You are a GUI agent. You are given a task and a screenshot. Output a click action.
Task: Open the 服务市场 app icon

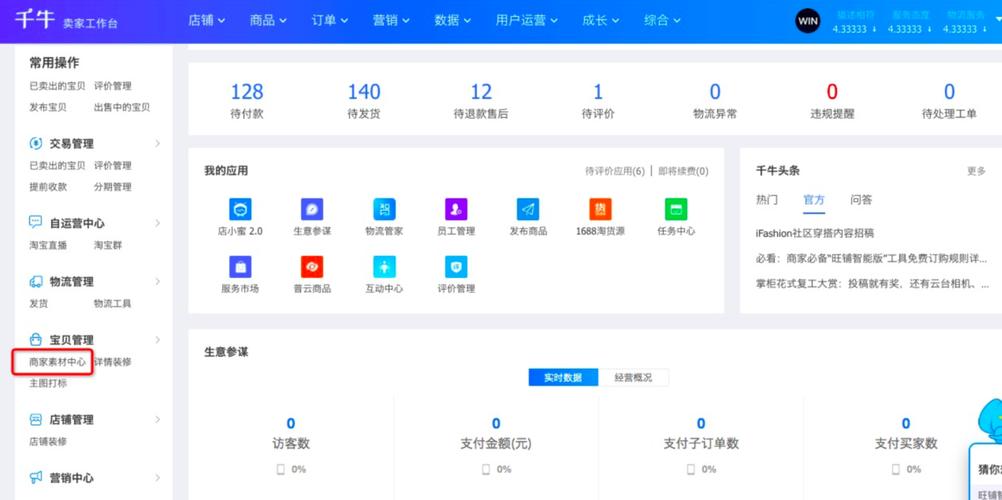240,267
